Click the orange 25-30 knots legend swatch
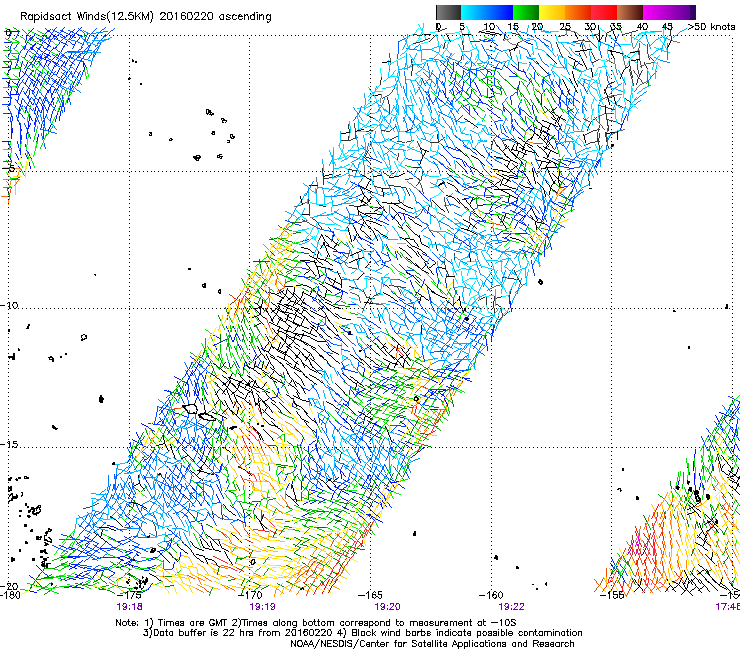Image resolution: width=740 pixels, height=650 pixels. coord(578,12)
